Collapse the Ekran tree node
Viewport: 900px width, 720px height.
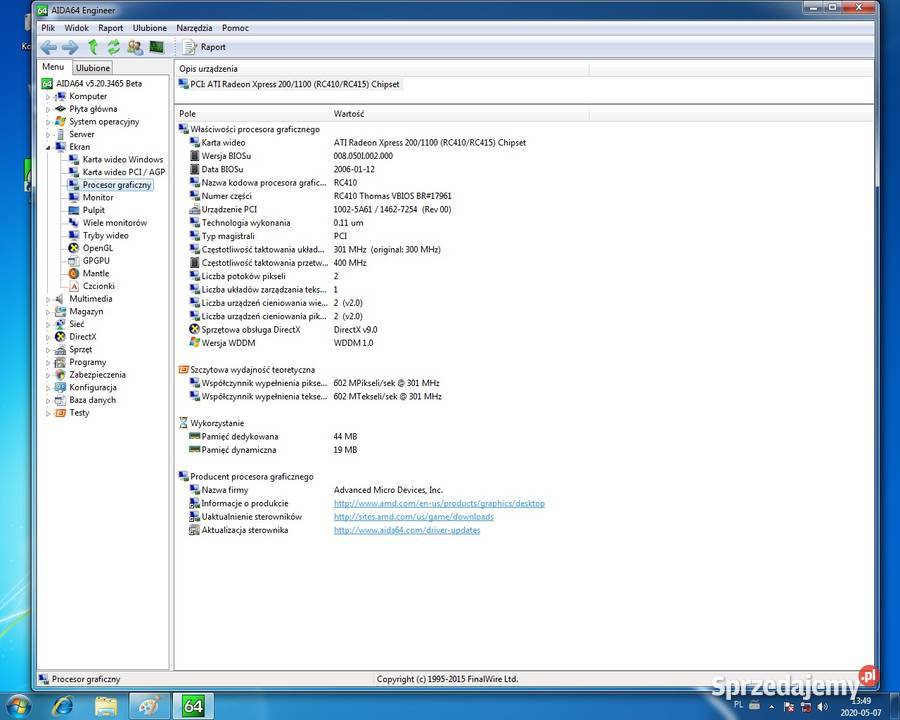tap(48, 148)
